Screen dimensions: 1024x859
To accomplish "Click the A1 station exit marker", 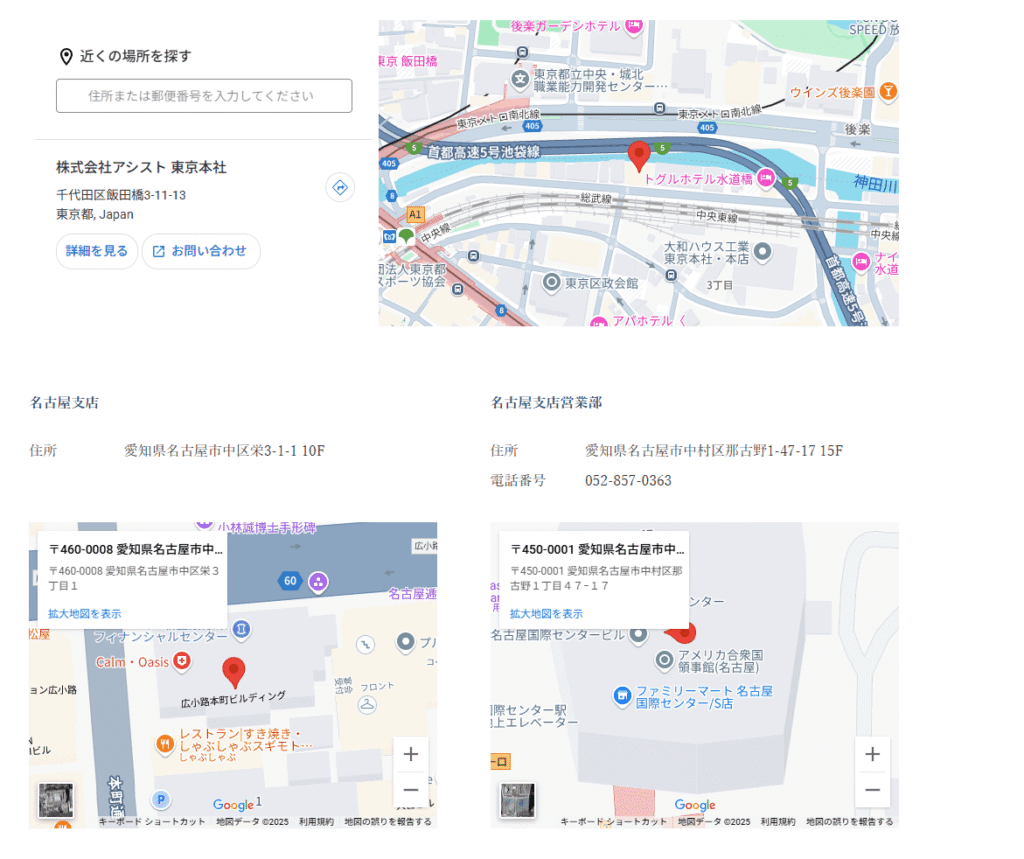I will [415, 214].
